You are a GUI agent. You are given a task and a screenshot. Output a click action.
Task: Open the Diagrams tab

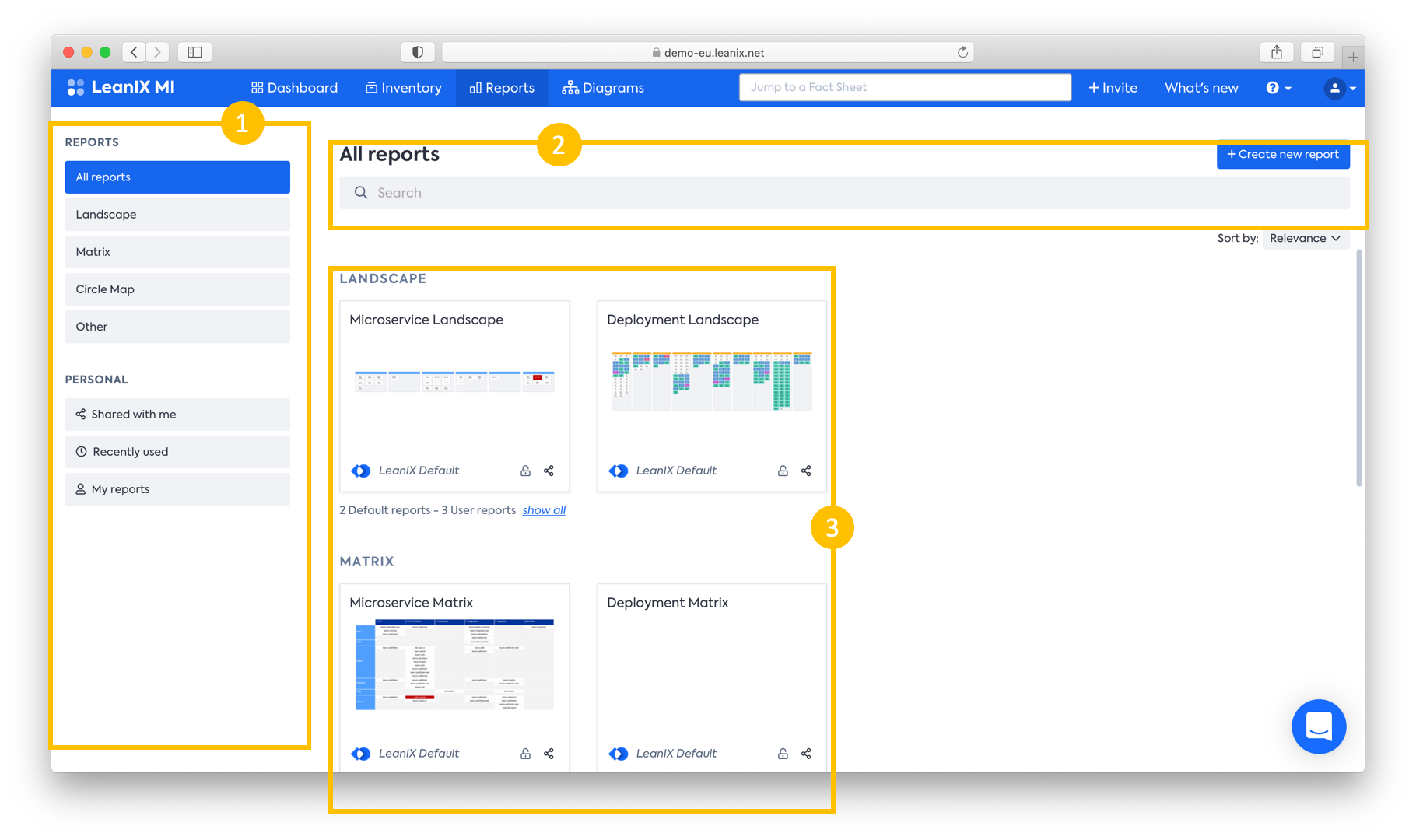[x=603, y=88]
